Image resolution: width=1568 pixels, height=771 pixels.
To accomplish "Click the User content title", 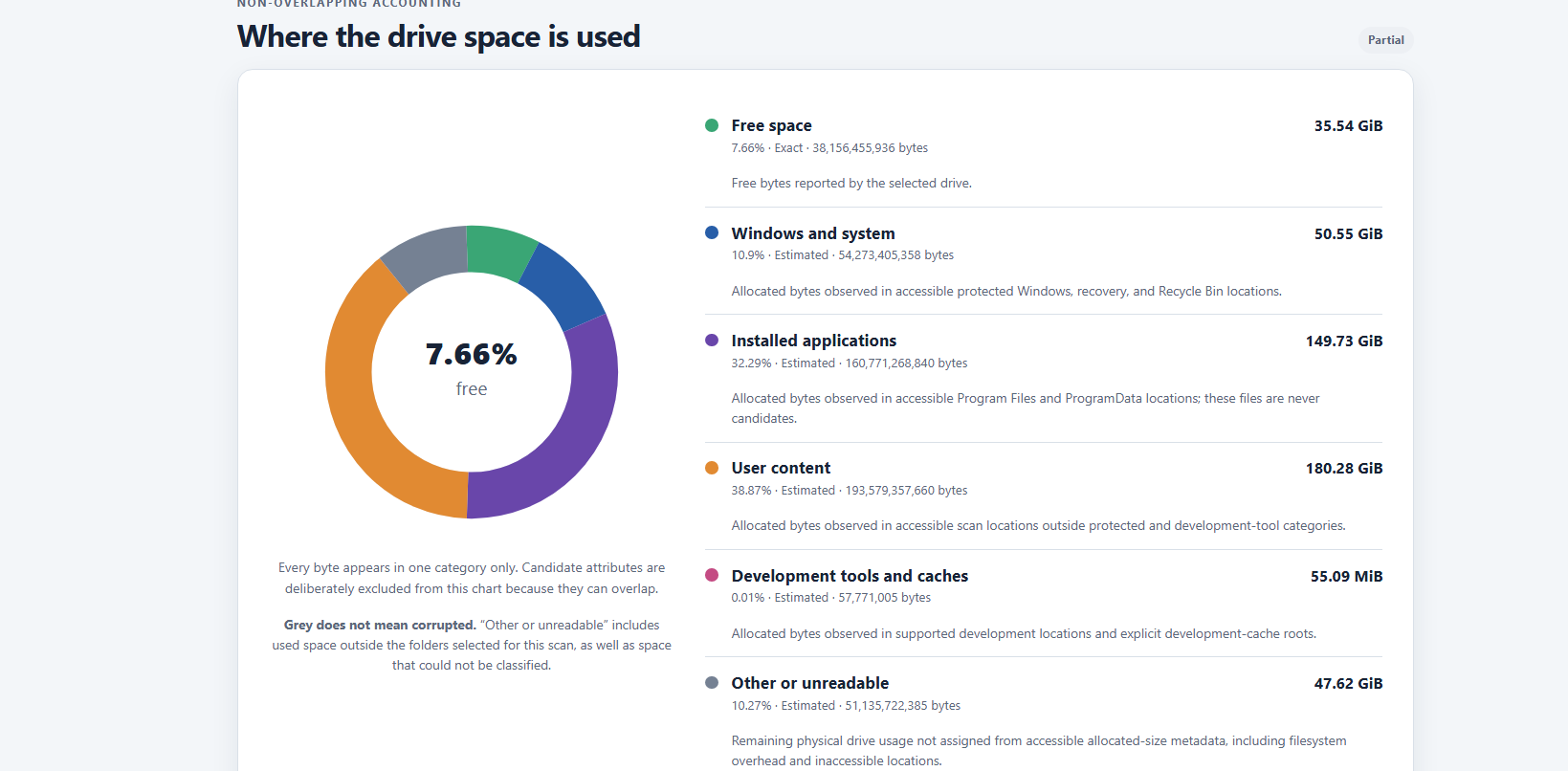I will 781,468.
